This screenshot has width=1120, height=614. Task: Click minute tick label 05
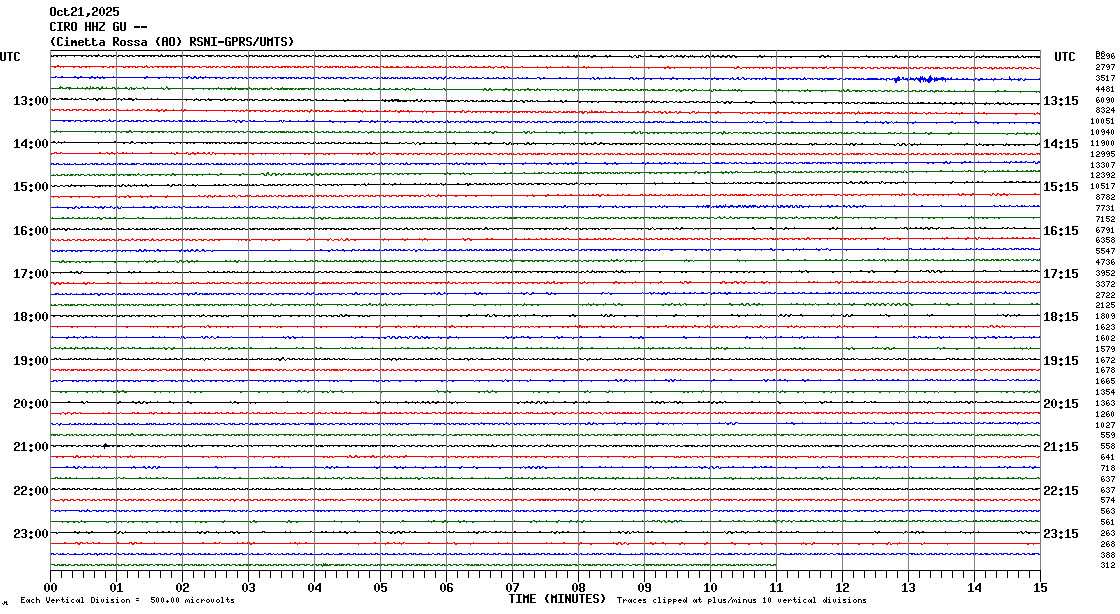click(381, 588)
